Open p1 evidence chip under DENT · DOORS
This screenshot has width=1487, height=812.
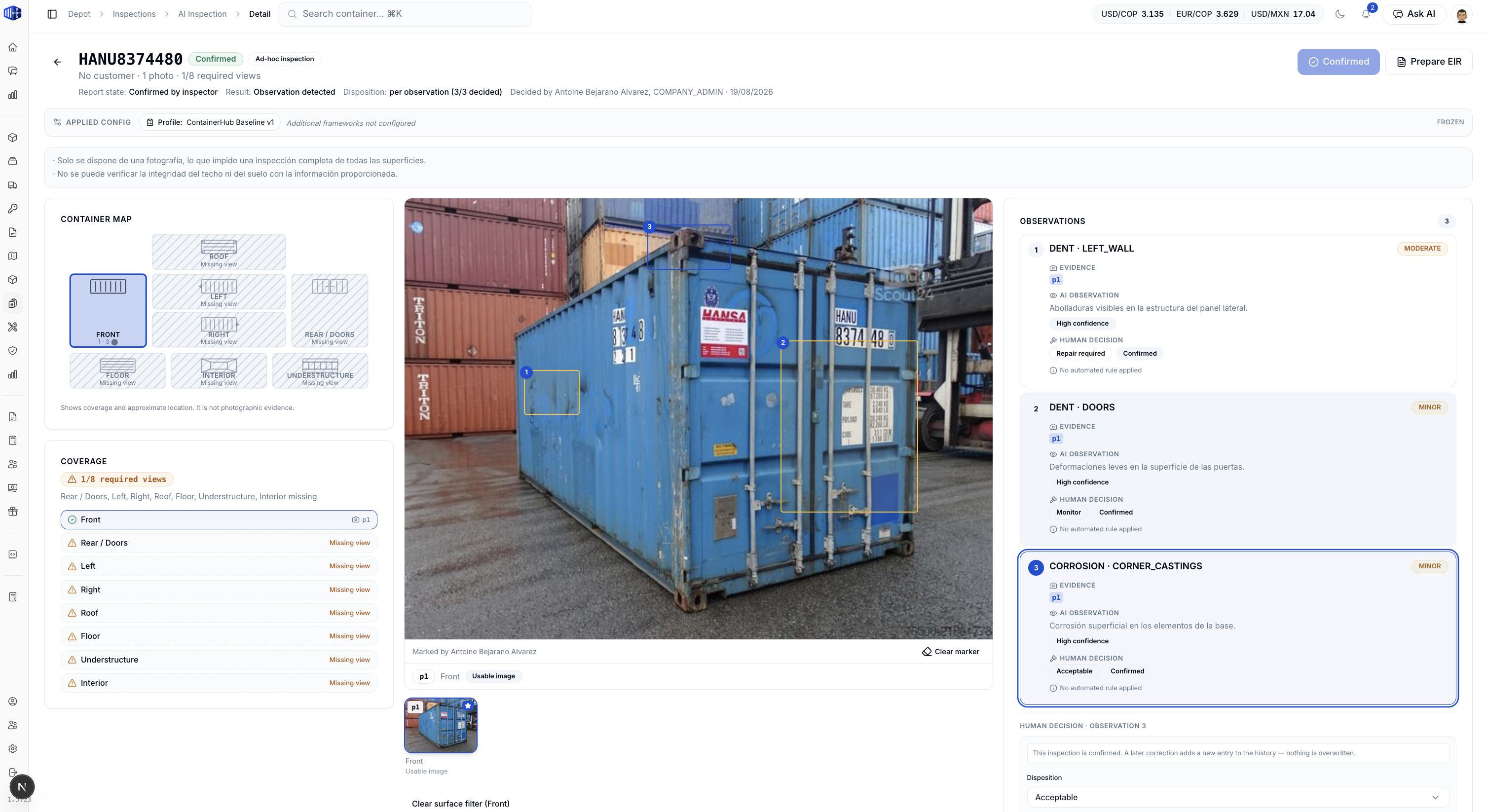(x=1056, y=439)
